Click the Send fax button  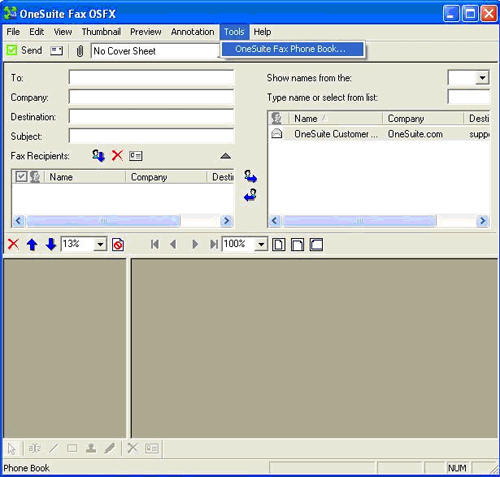[25, 51]
